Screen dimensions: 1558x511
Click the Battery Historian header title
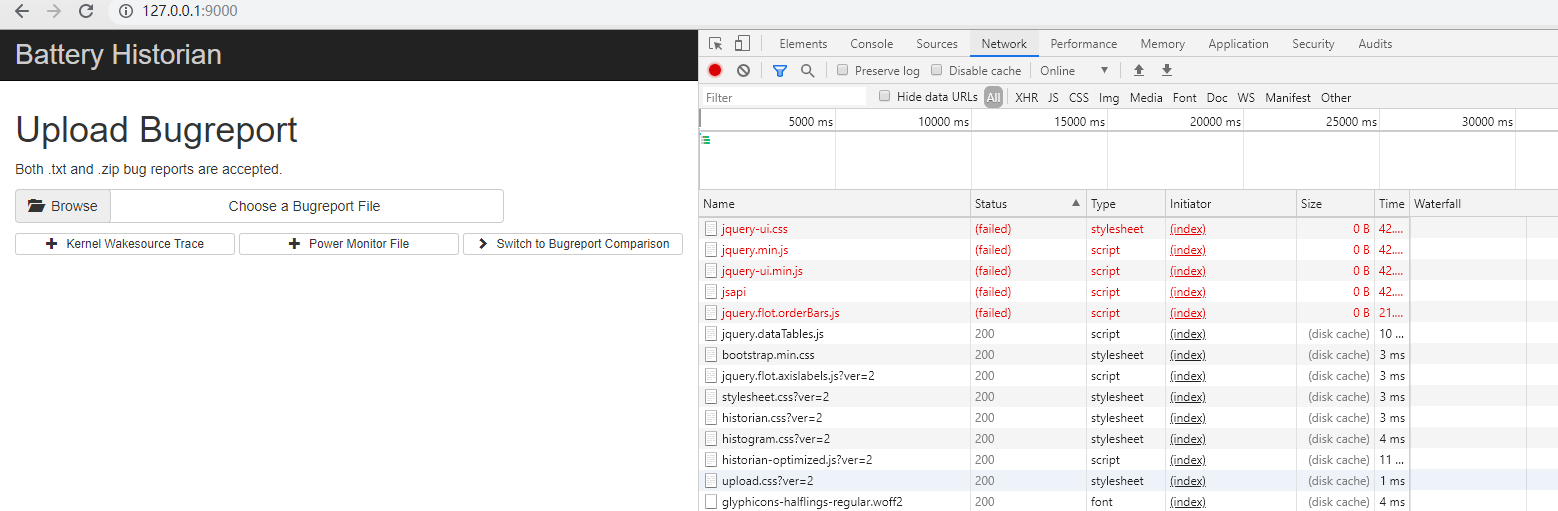point(118,54)
